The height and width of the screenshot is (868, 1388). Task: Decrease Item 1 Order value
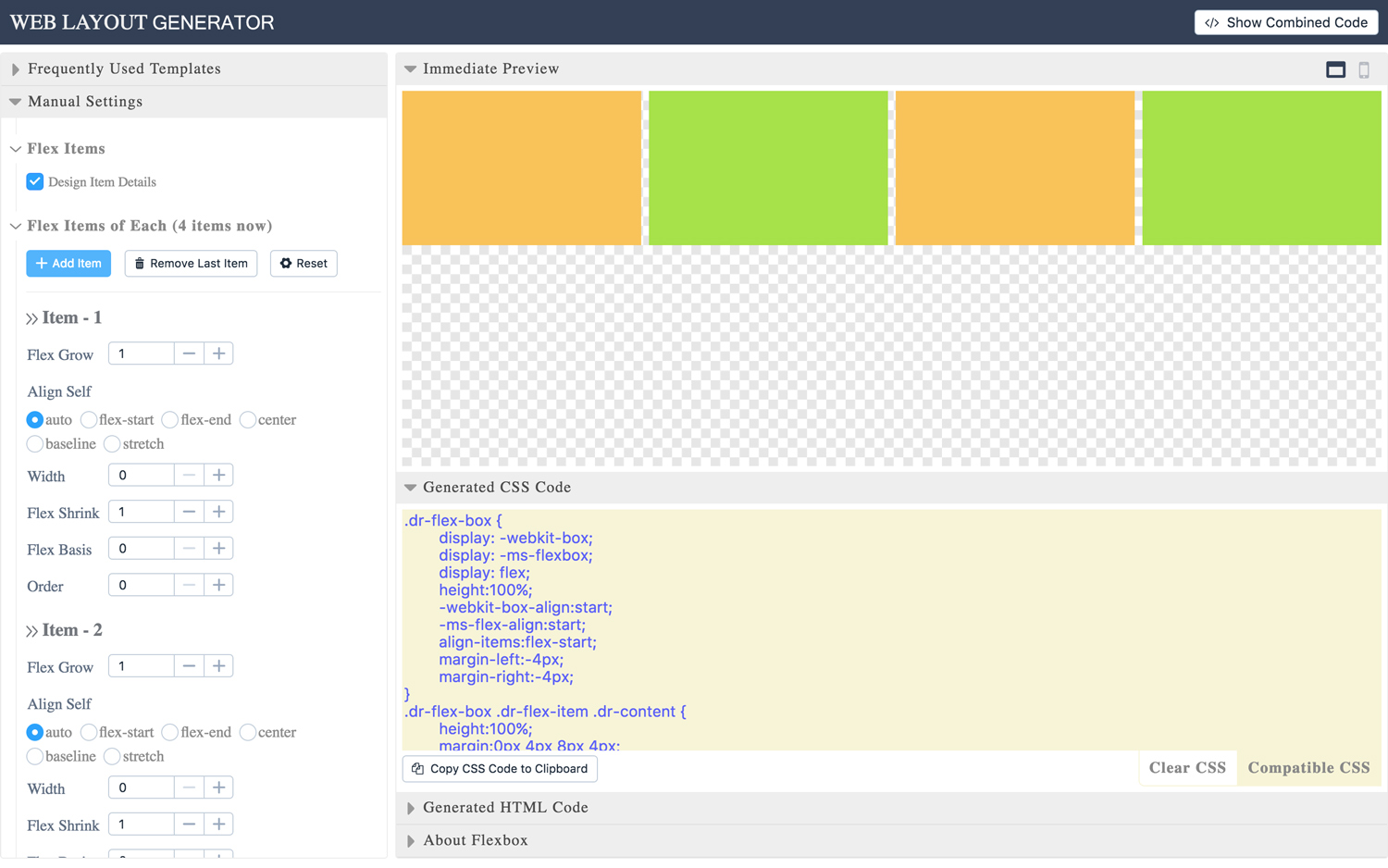189,585
